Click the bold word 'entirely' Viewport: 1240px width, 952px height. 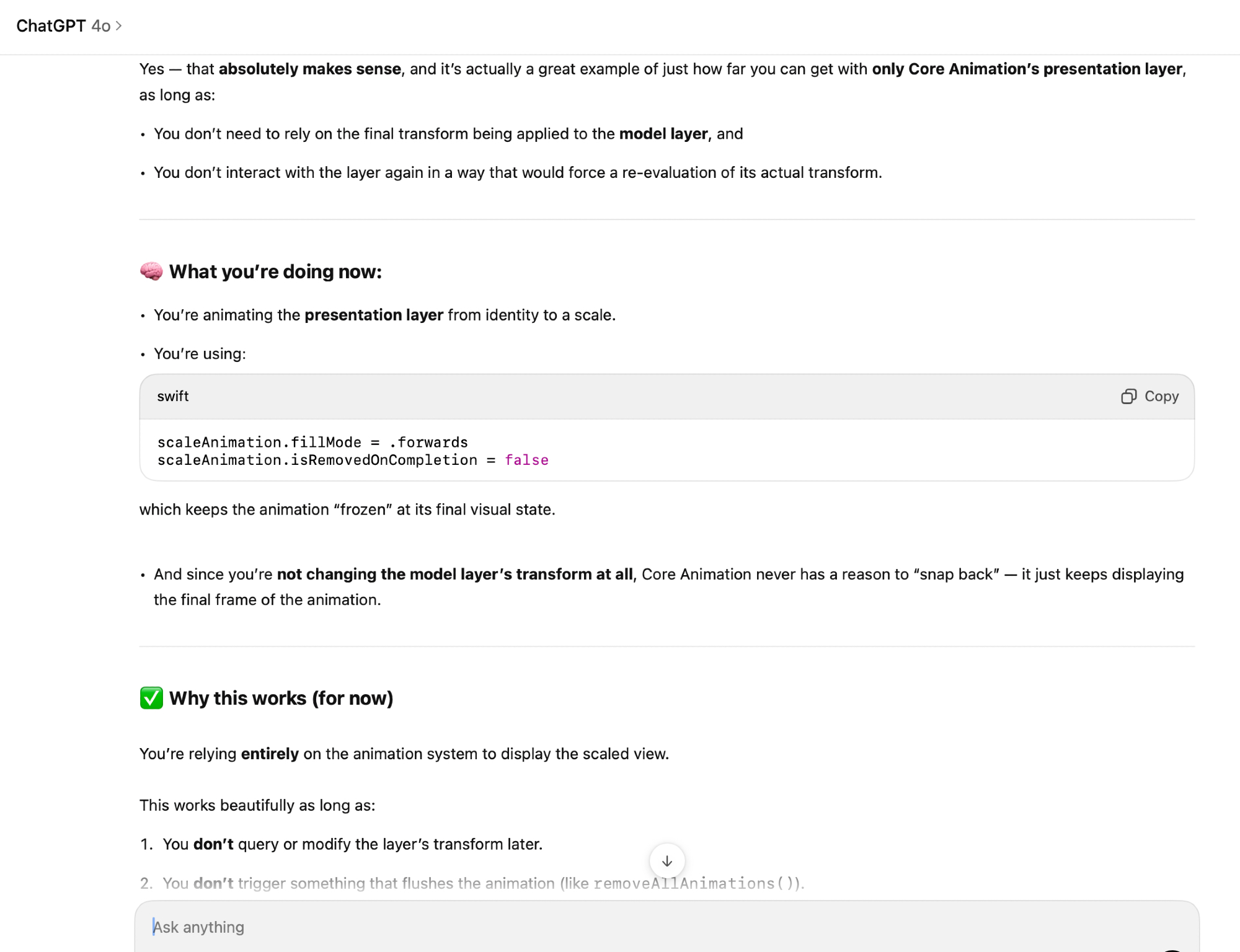click(270, 754)
